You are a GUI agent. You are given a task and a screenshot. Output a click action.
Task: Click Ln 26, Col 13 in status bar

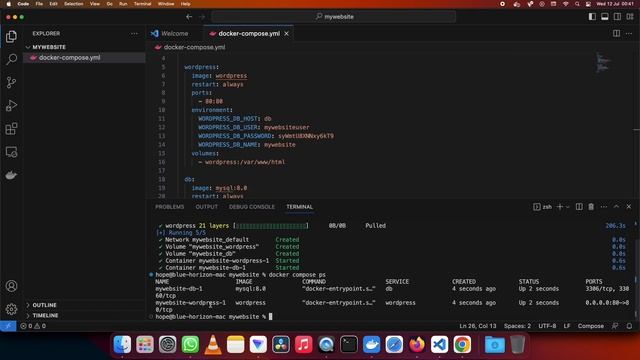point(478,326)
